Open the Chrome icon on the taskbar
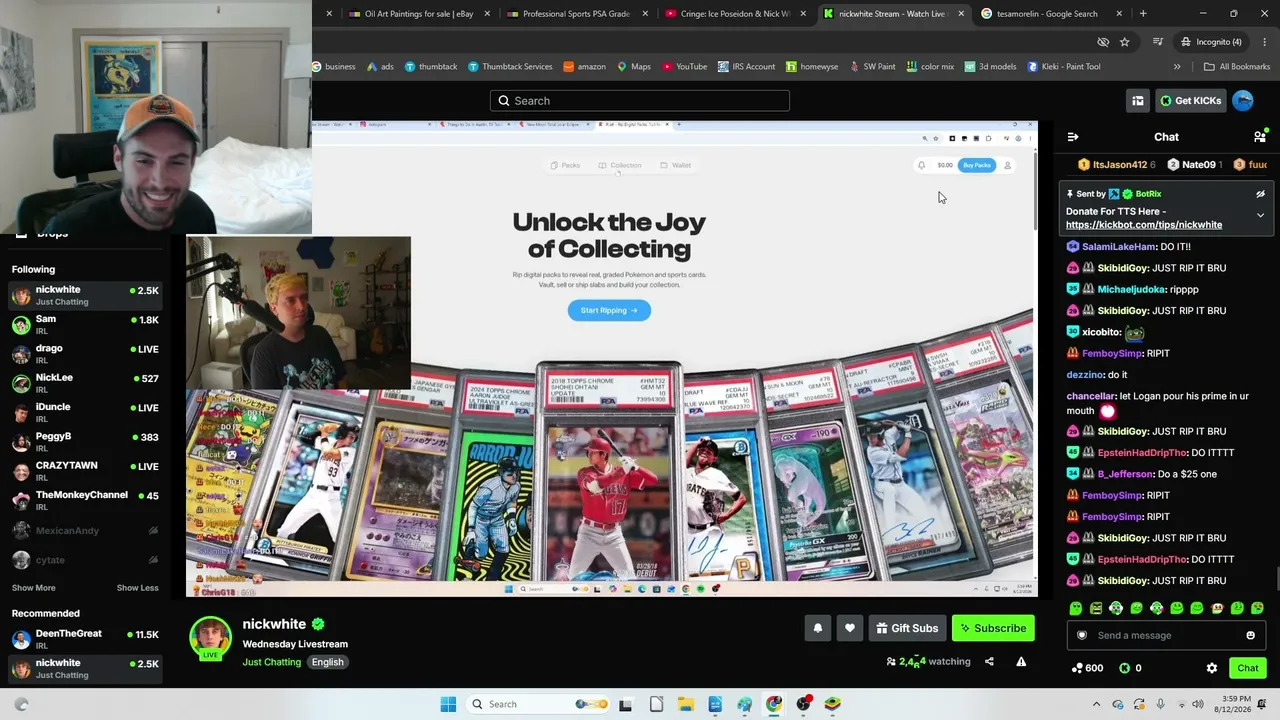The width and height of the screenshot is (1280, 720). [774, 704]
